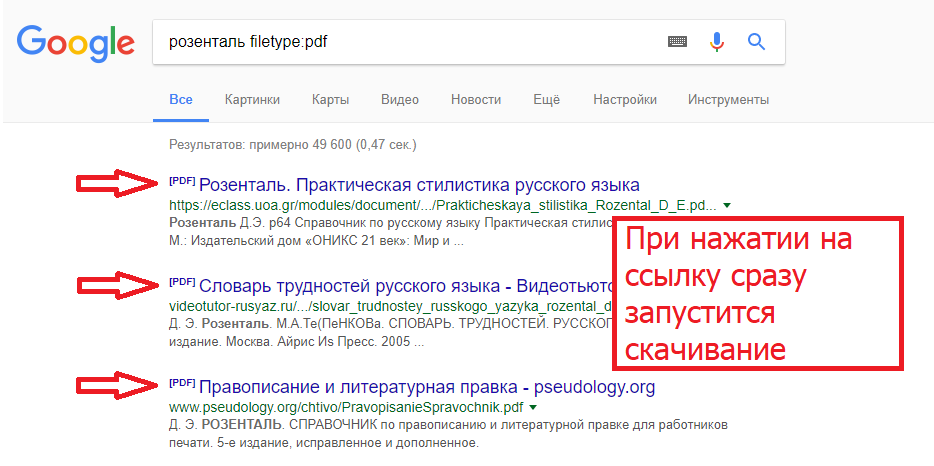
Task: Switch to the Карты tab
Action: (x=331, y=100)
